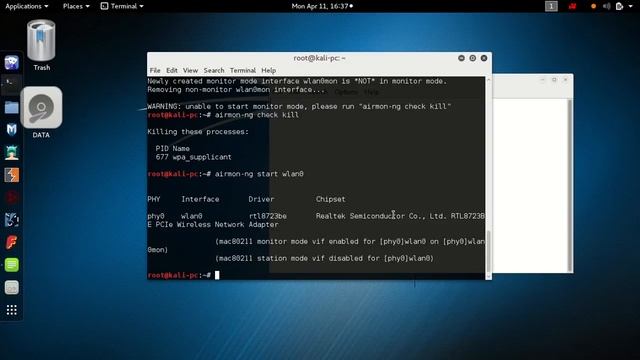This screenshot has height=360, width=640.
Task: Launch Faraday red F icon in dock
Action: 11,242
